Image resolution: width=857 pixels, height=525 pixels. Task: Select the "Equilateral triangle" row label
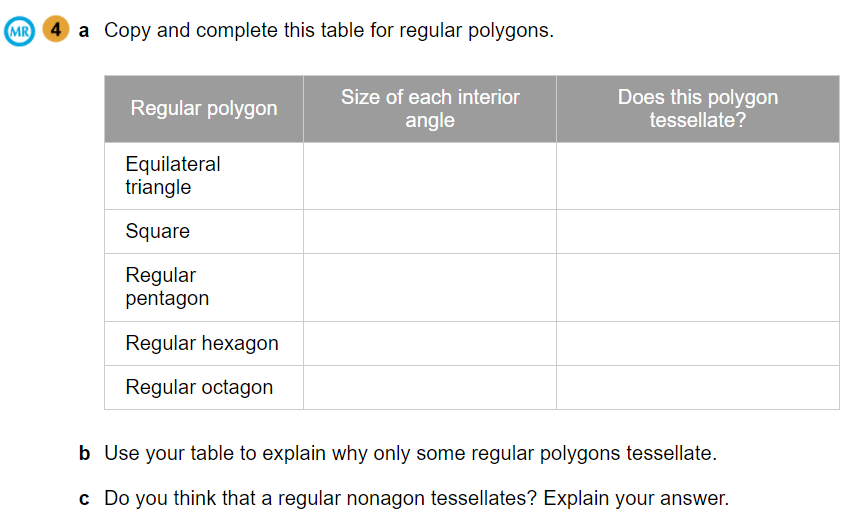pyautogui.click(x=173, y=176)
